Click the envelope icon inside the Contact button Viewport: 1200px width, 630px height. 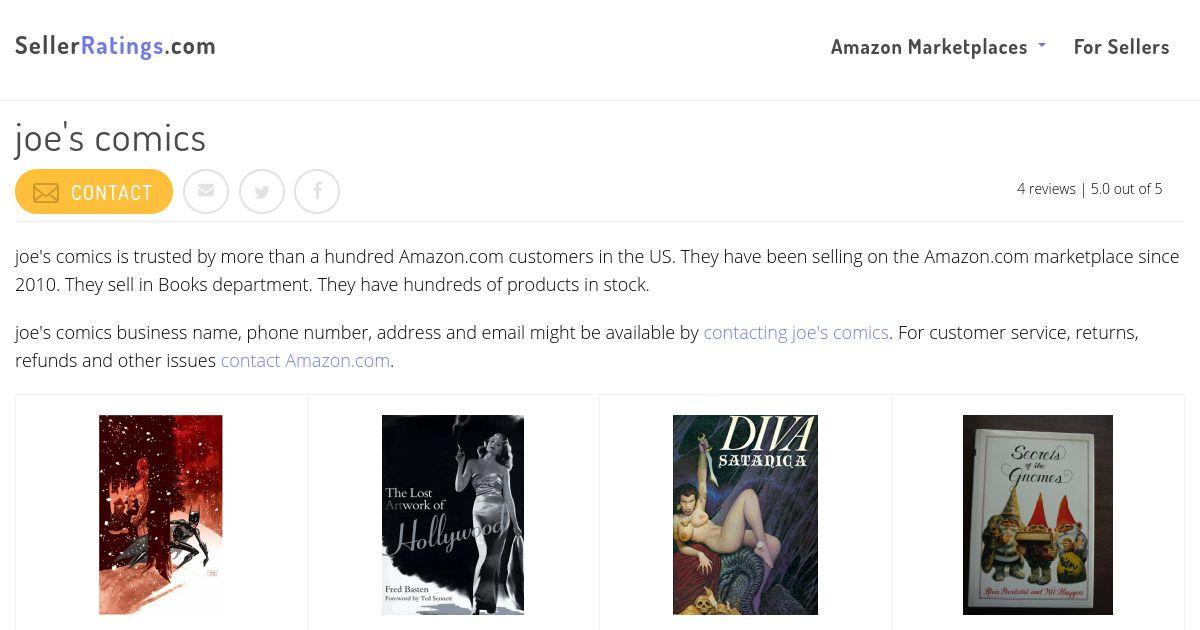pos(46,193)
